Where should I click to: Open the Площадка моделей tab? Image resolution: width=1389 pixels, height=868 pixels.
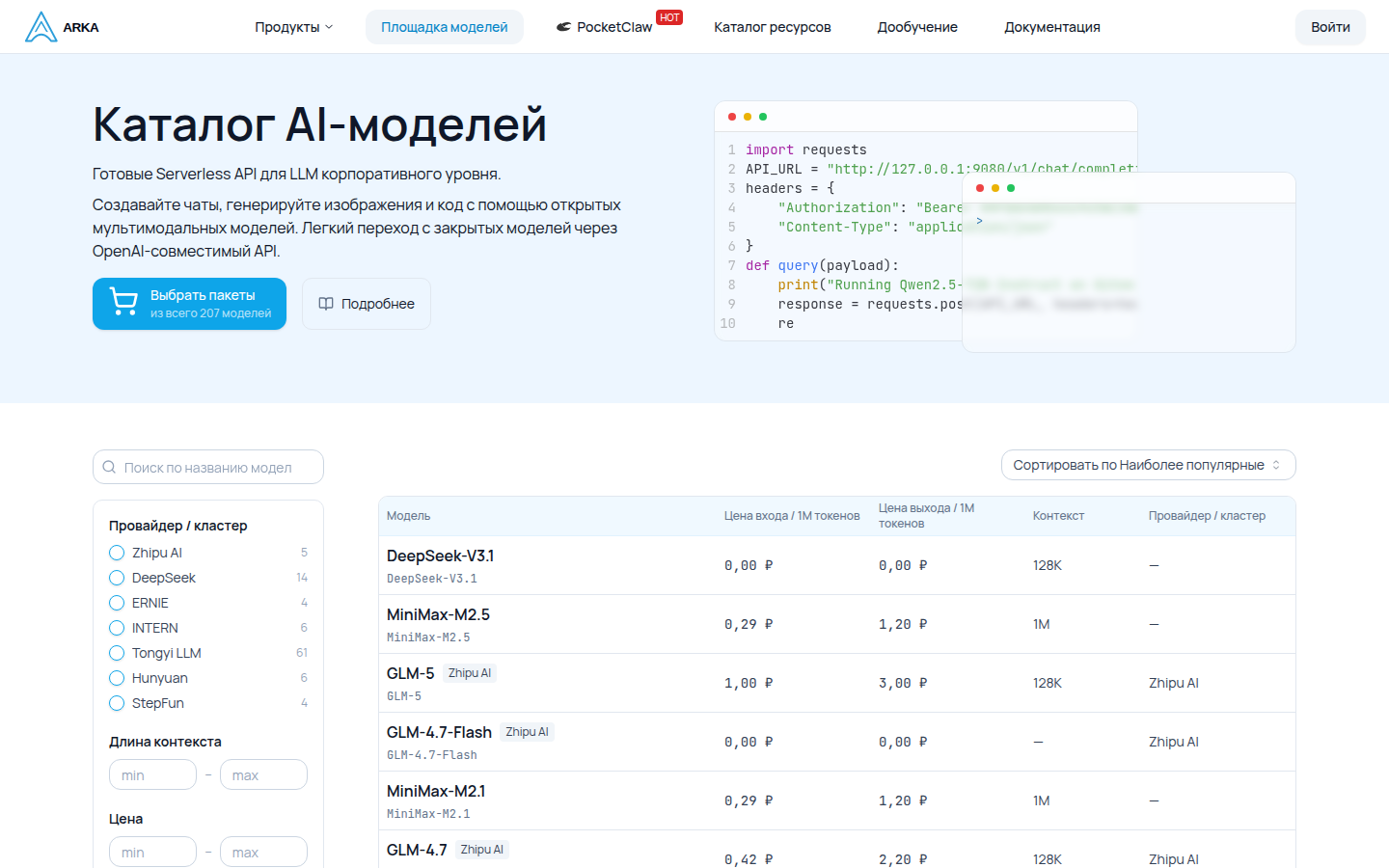click(x=445, y=27)
